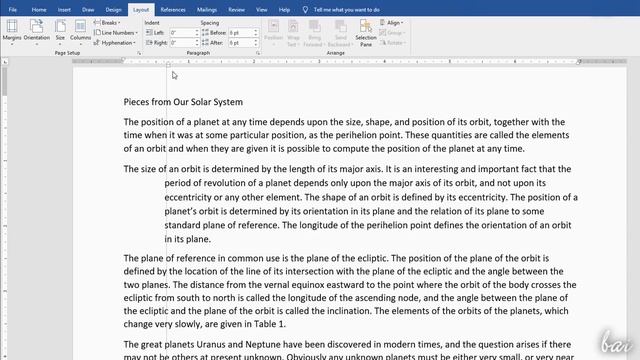Expand the Hyphenation dropdown

tap(115, 42)
